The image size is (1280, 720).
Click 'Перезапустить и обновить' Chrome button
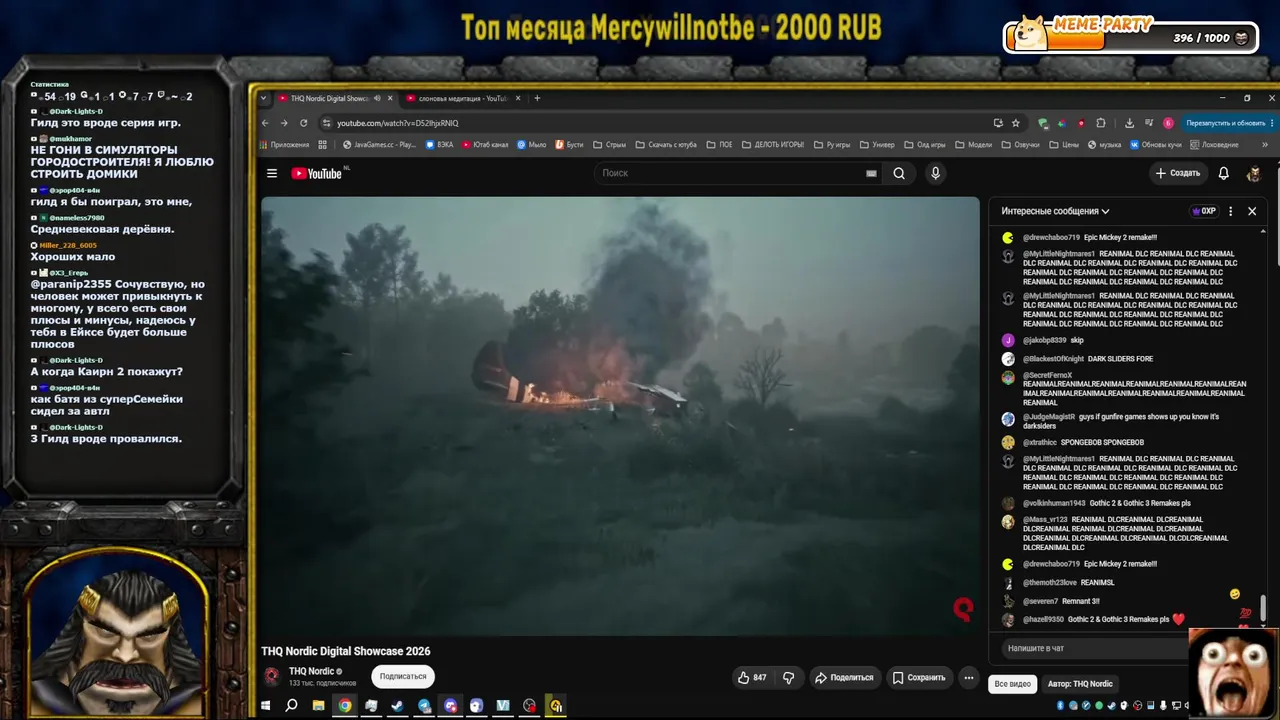[x=1226, y=123]
